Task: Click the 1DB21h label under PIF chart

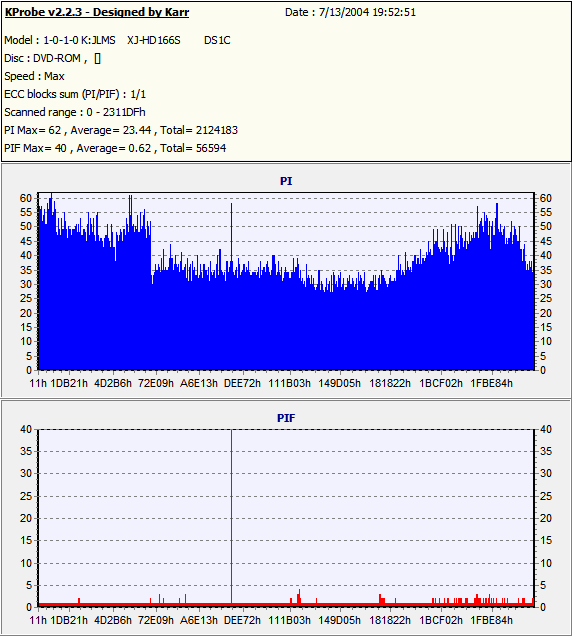Action: tap(69, 620)
